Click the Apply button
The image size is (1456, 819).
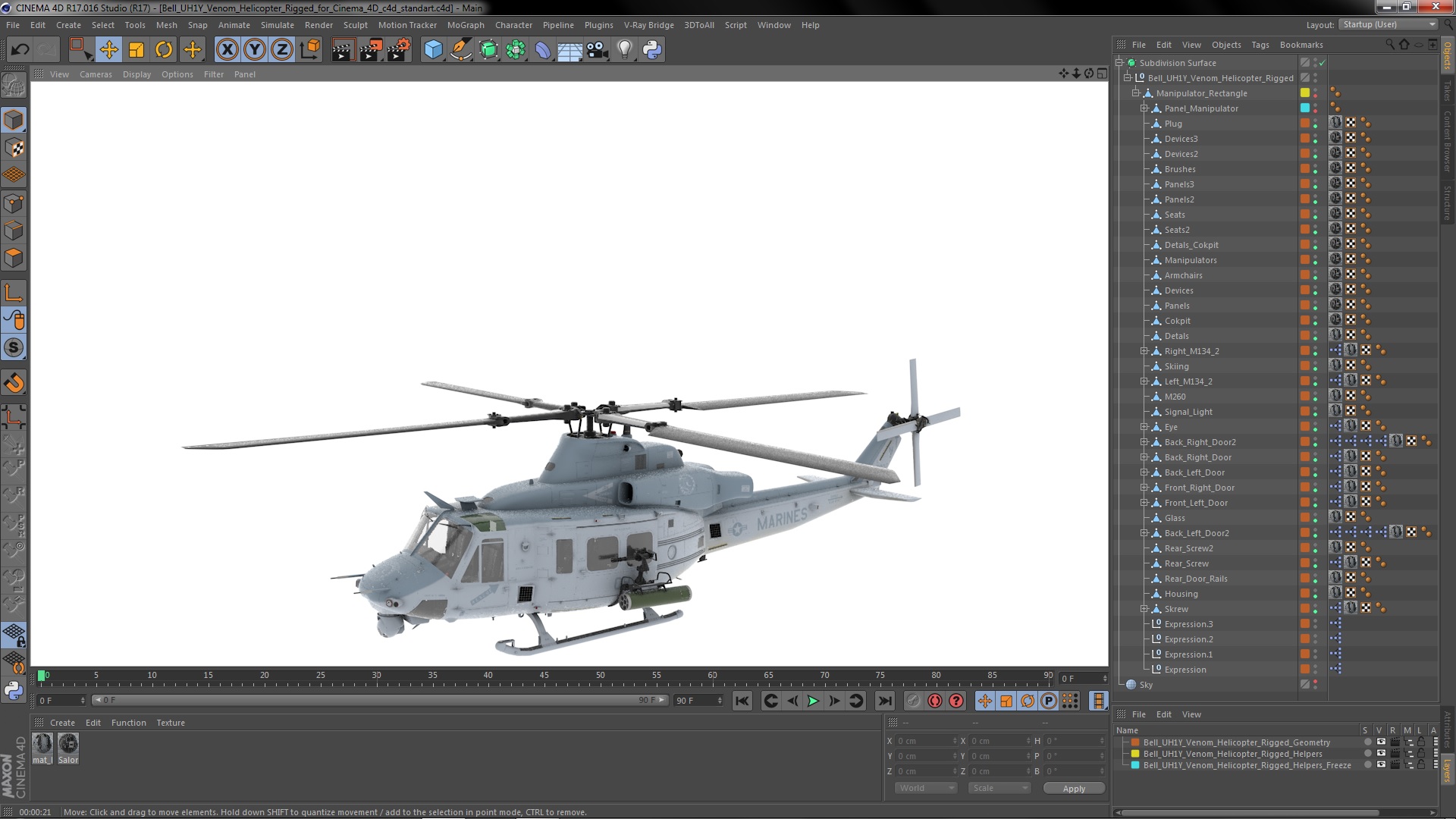pyautogui.click(x=1074, y=789)
